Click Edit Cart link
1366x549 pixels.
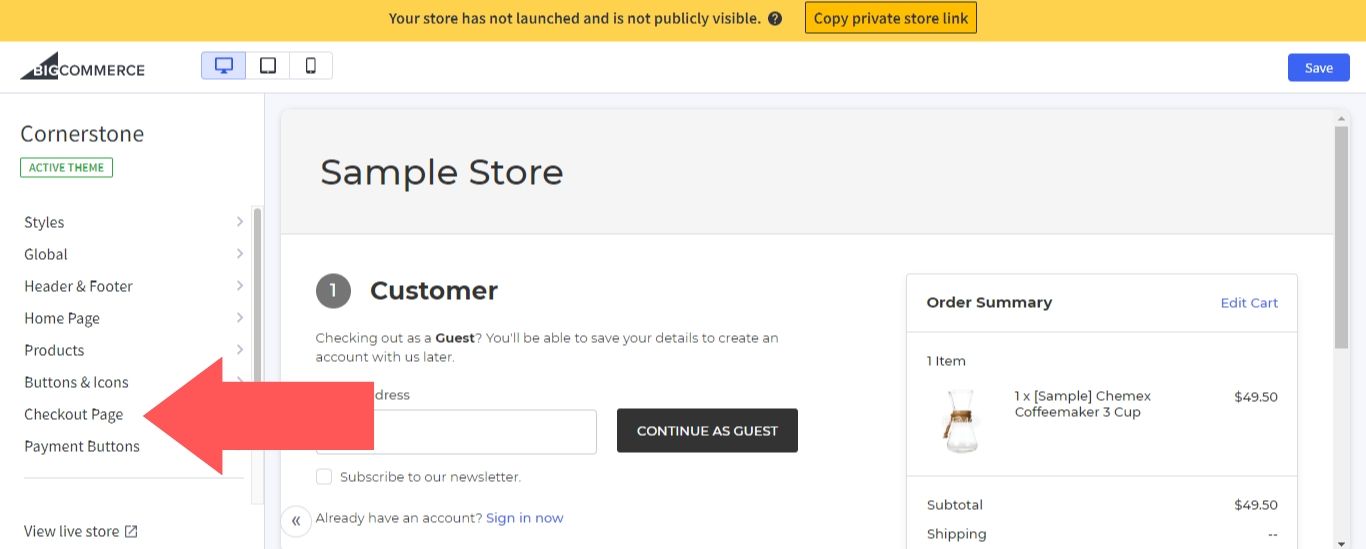1249,302
